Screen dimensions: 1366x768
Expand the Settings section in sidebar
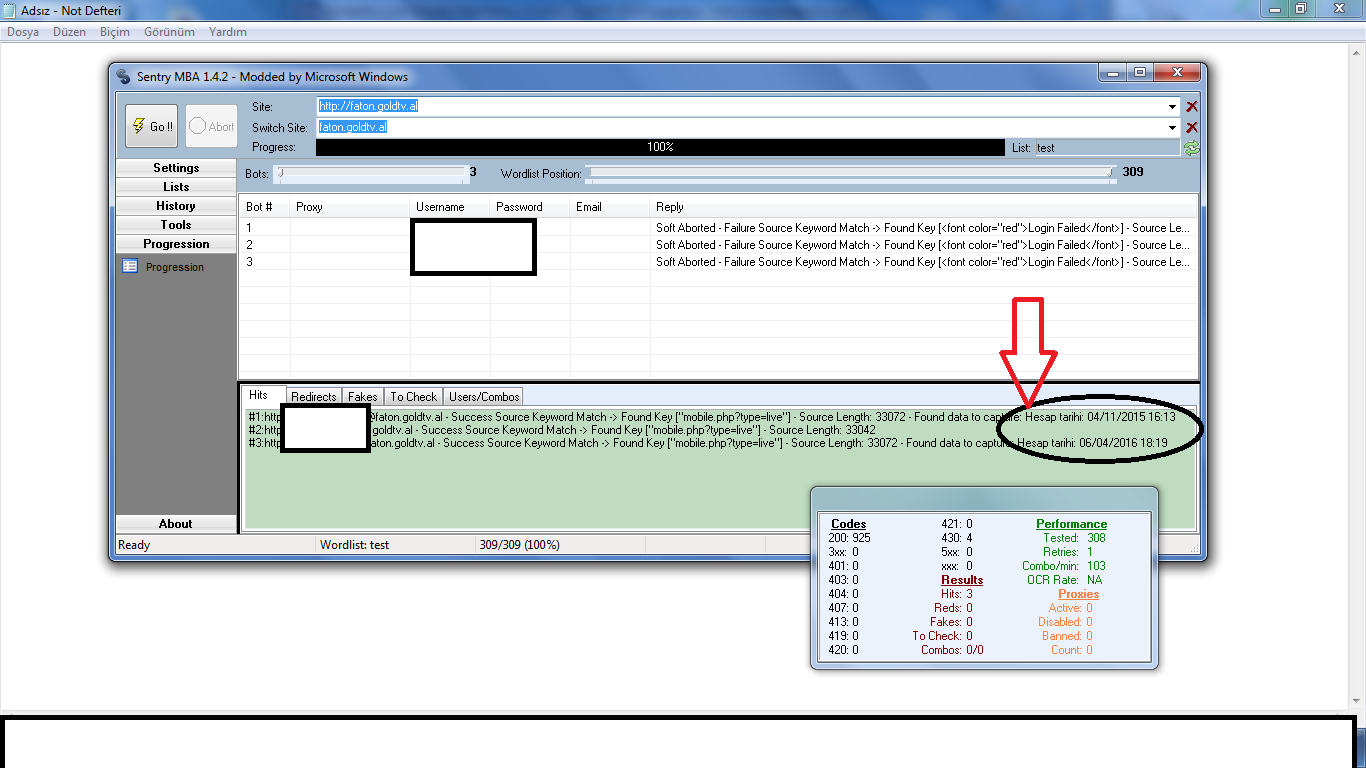click(176, 168)
